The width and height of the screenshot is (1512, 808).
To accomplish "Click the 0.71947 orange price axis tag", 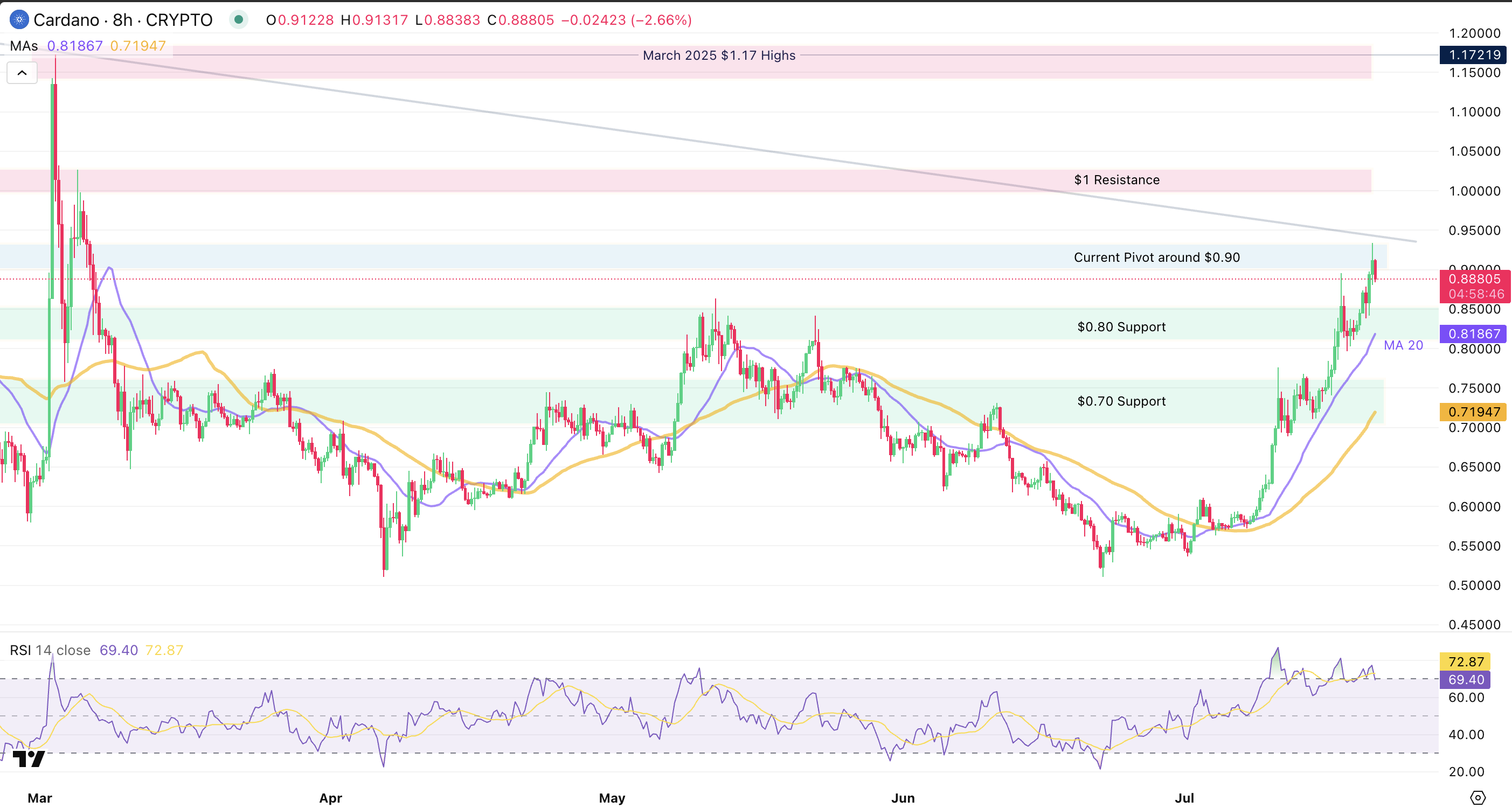I will (x=1473, y=412).
